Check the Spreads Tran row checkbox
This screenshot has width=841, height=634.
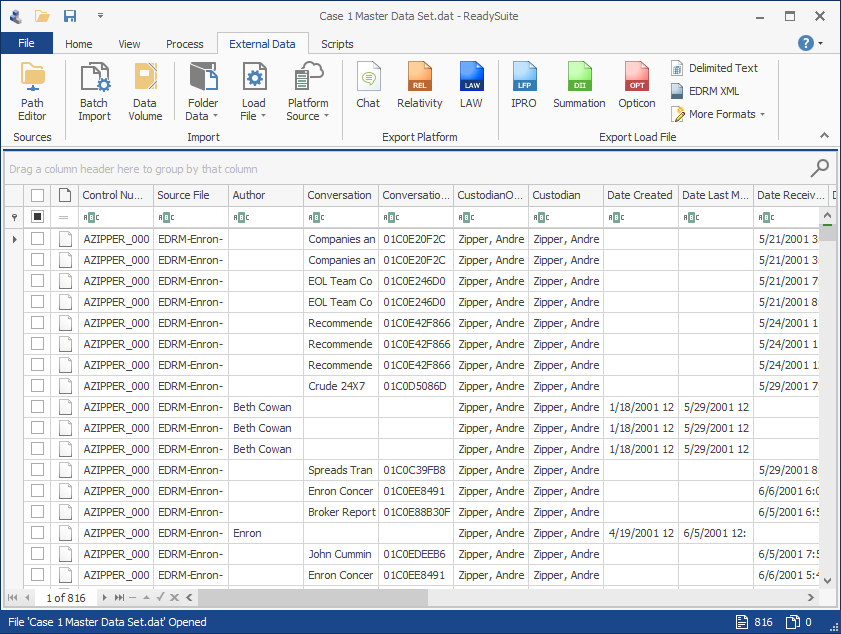(x=38, y=470)
